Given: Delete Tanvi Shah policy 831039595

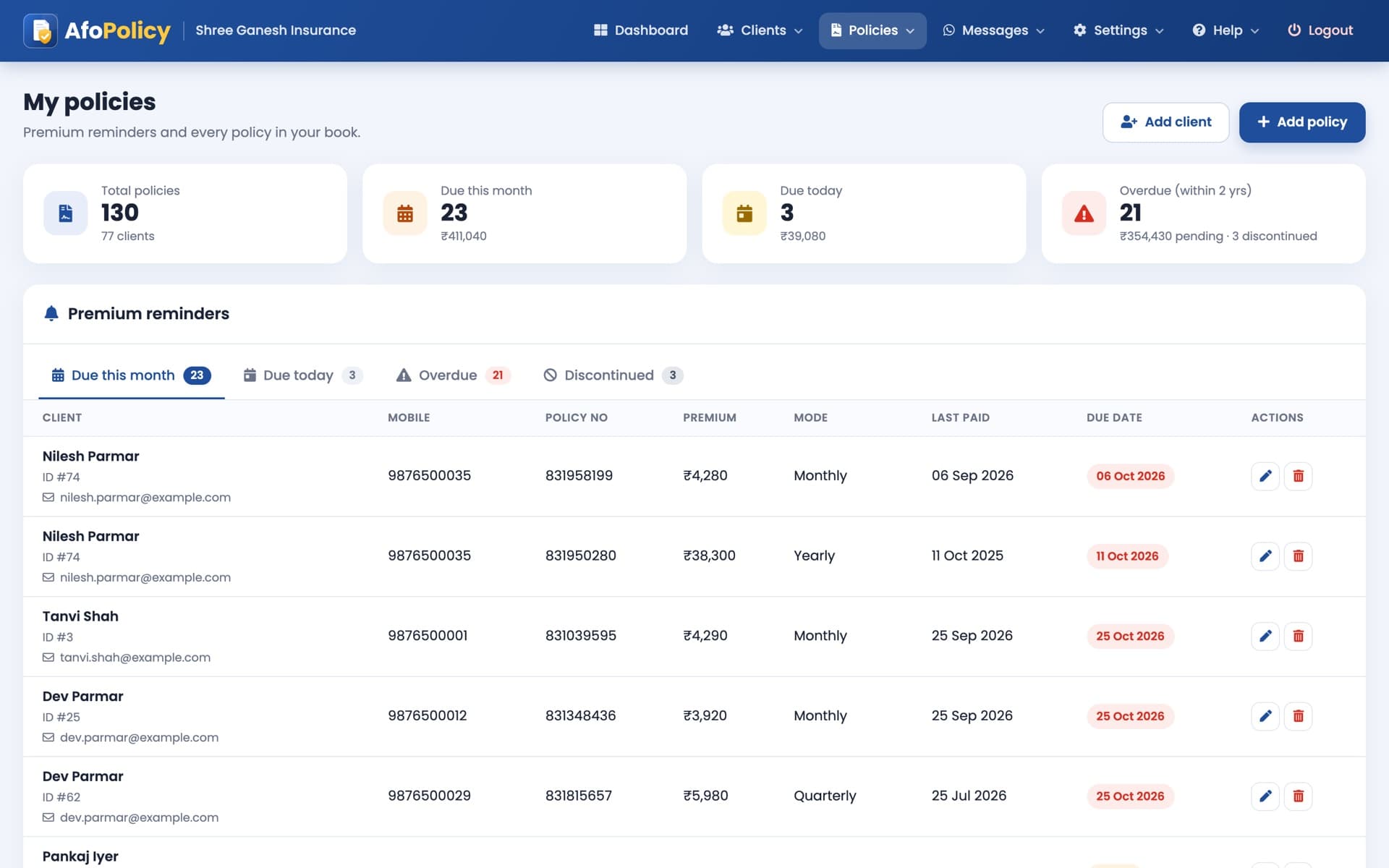Looking at the screenshot, I should 1299,636.
